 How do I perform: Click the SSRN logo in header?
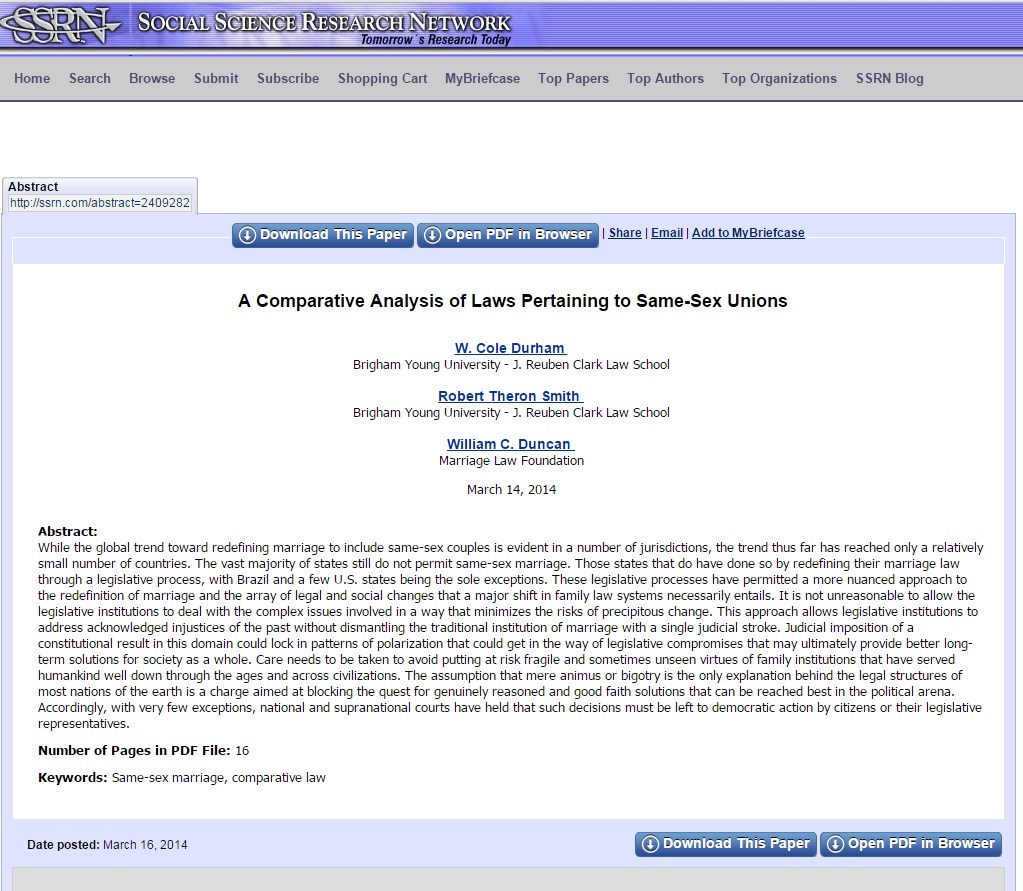pyautogui.click(x=60, y=25)
